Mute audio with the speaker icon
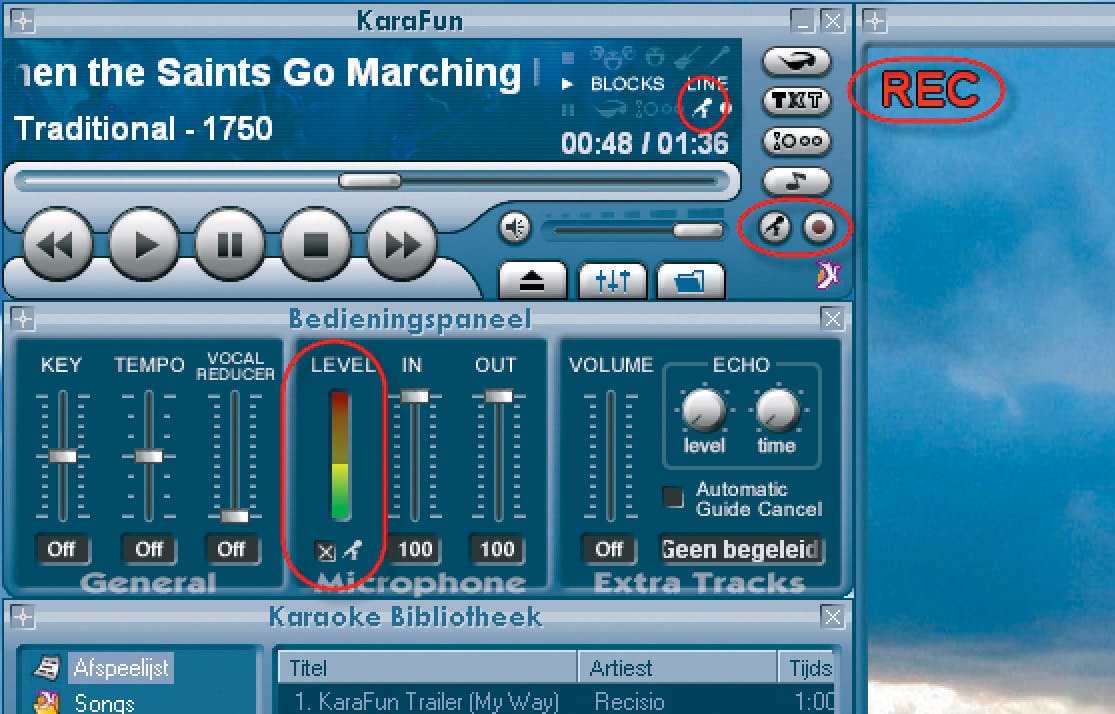 [515, 228]
